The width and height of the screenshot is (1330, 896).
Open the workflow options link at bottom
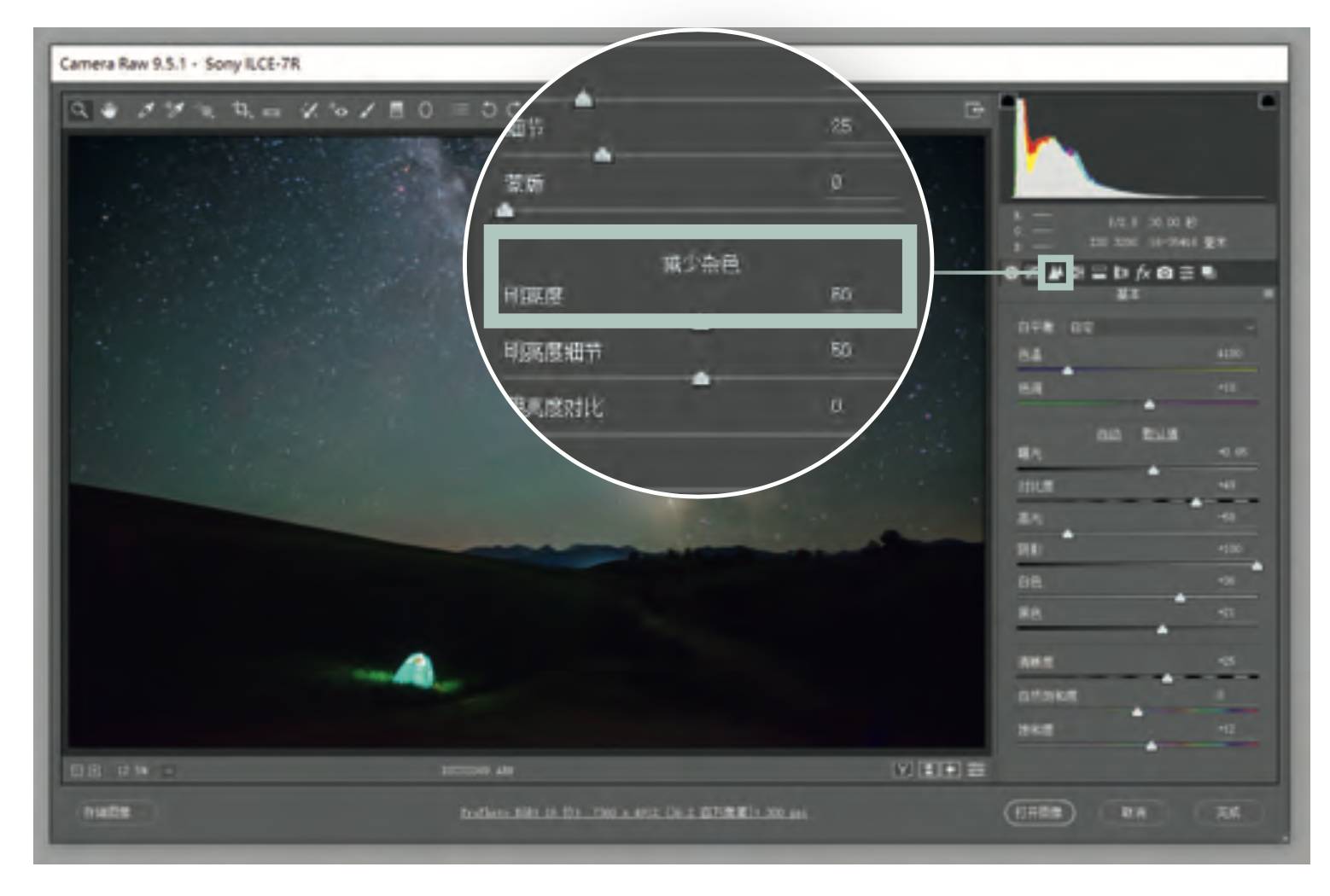point(633,812)
